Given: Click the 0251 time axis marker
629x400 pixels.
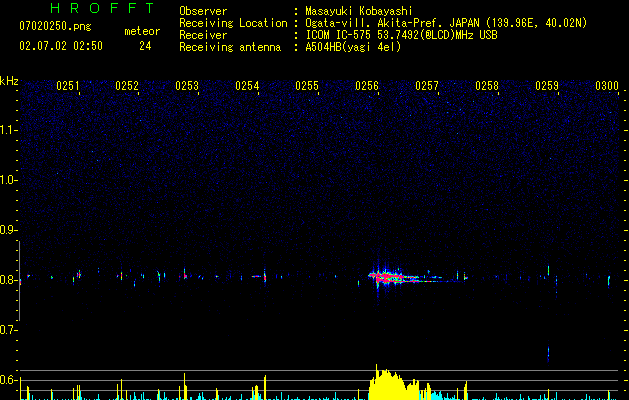Looking at the screenshot, I should tap(68, 86).
